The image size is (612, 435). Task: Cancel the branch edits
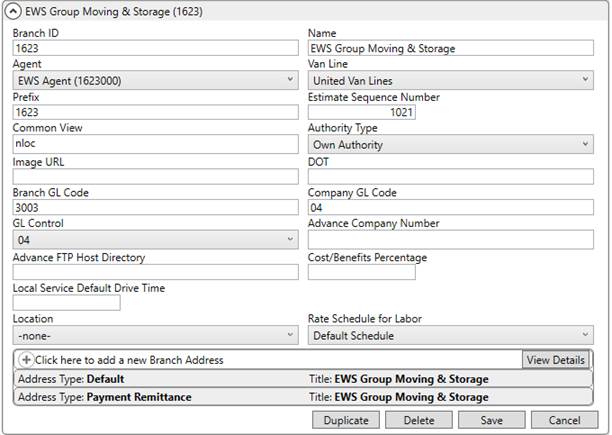click(x=564, y=420)
